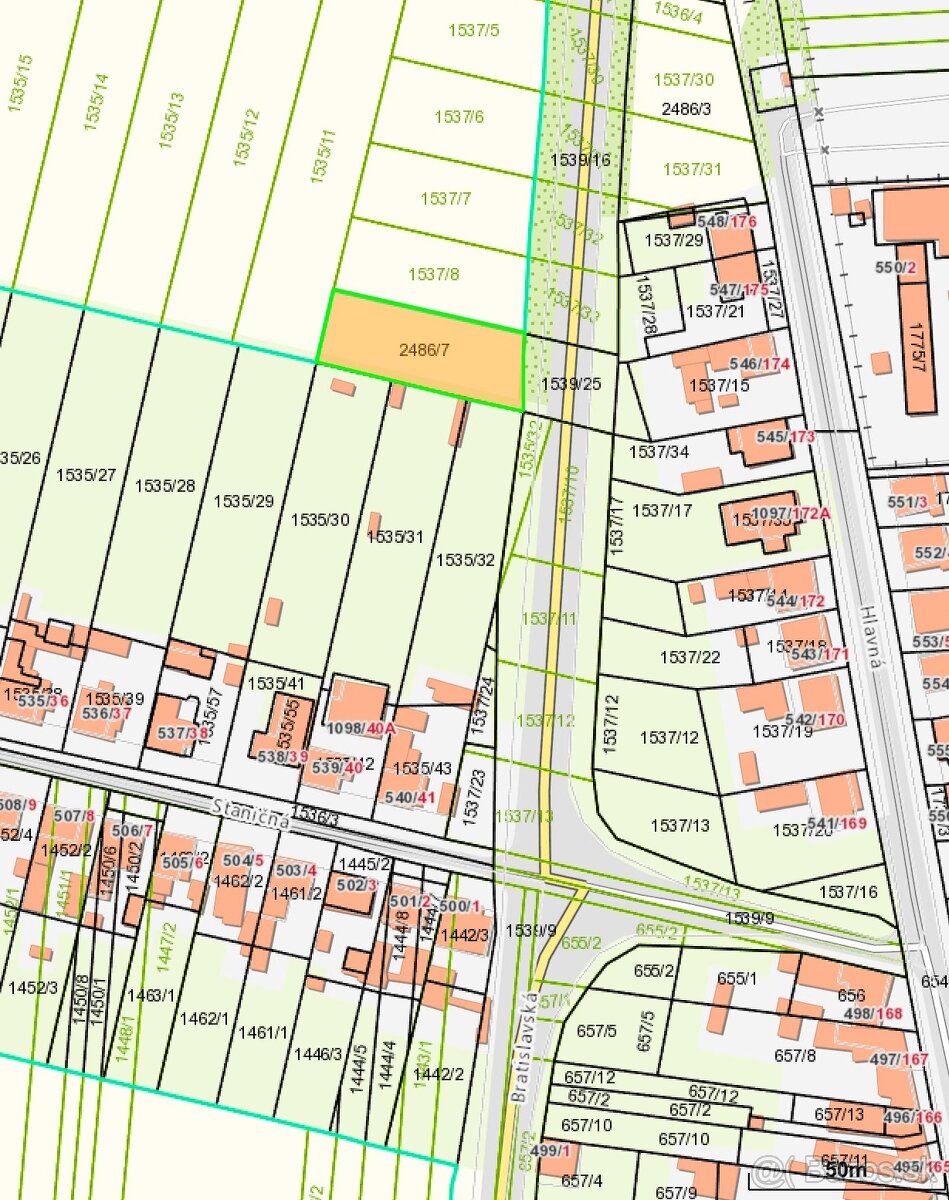Click the 50m scale bar
This screenshot has height=1200, width=949.
pyautogui.click(x=847, y=1169)
